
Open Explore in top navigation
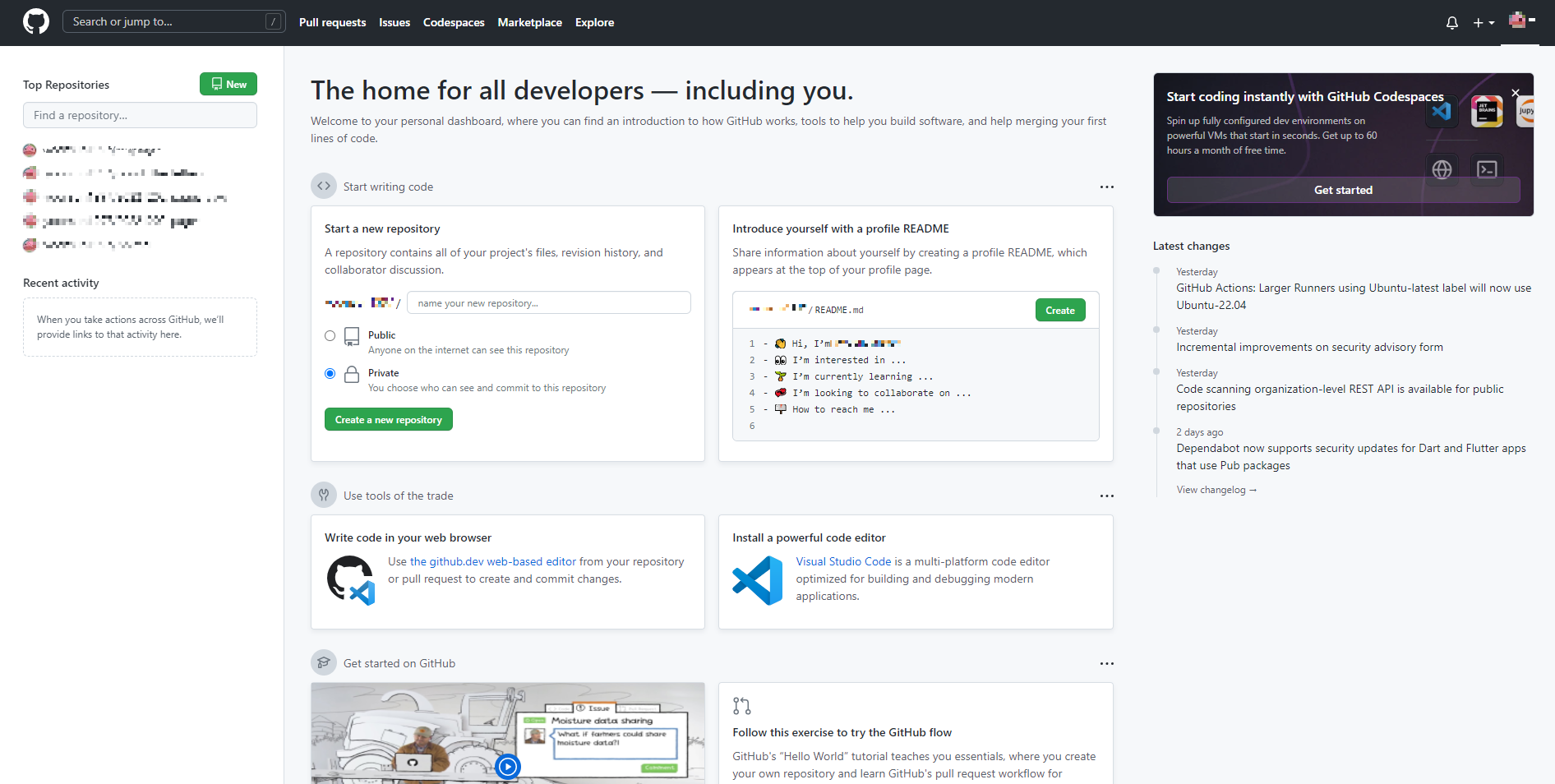pos(595,22)
